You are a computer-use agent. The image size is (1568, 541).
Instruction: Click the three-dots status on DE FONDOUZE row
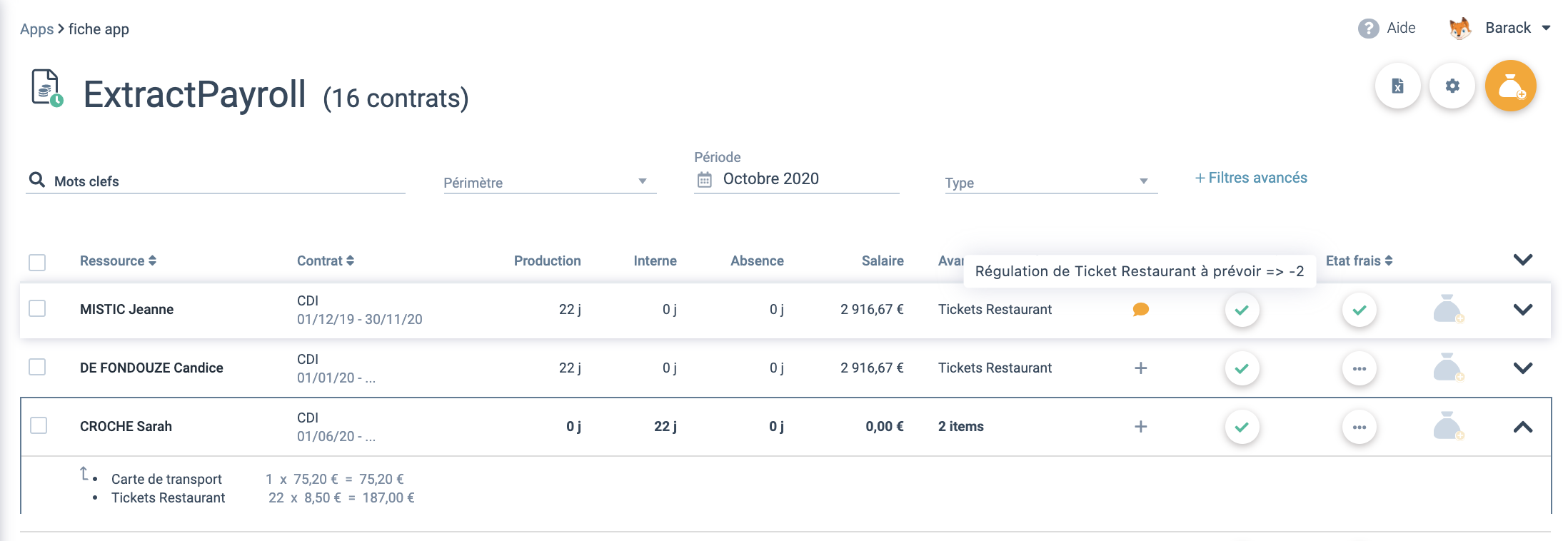[1359, 368]
